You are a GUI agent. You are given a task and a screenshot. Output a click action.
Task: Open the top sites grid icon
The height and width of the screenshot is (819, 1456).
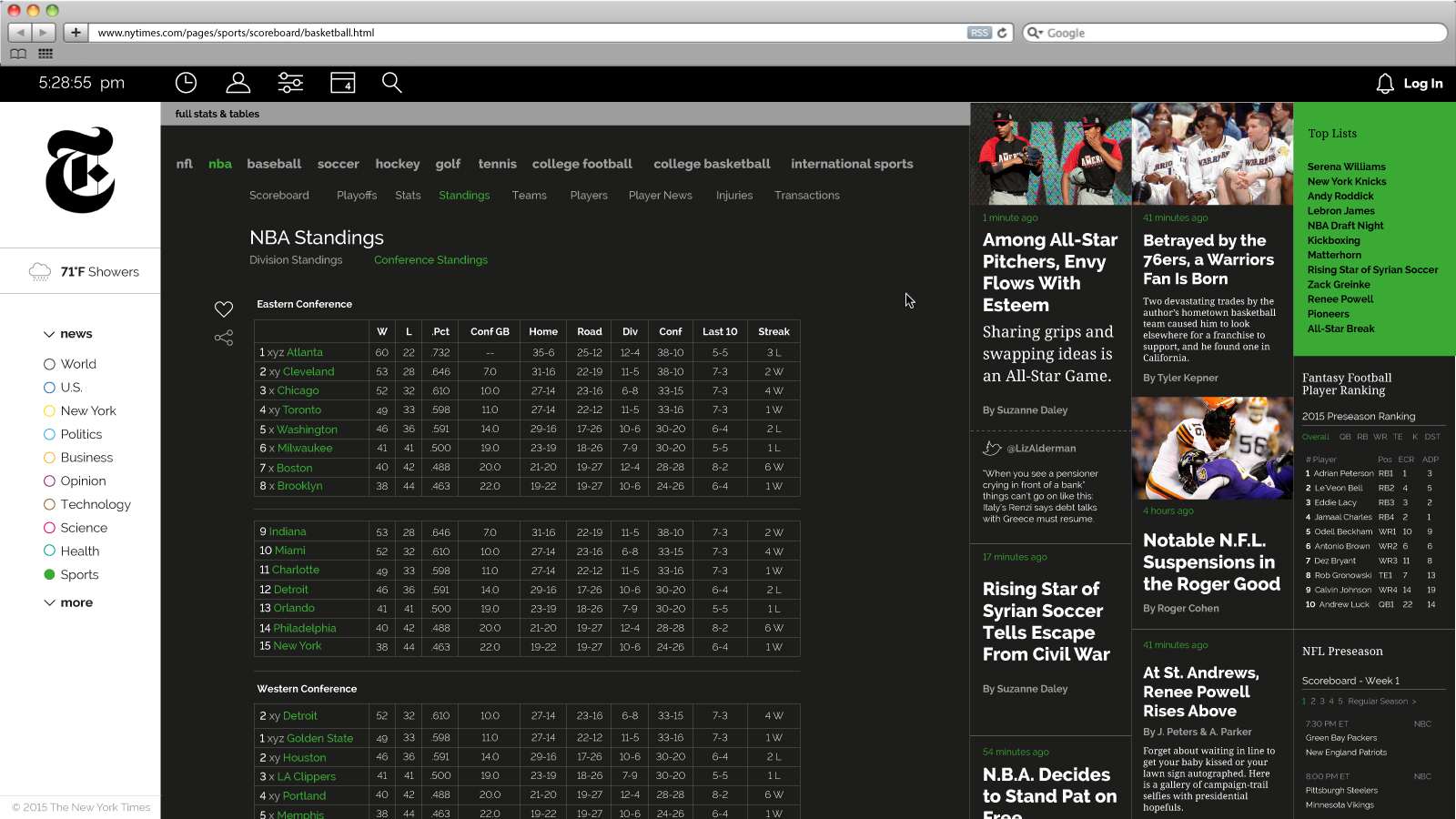(x=45, y=54)
